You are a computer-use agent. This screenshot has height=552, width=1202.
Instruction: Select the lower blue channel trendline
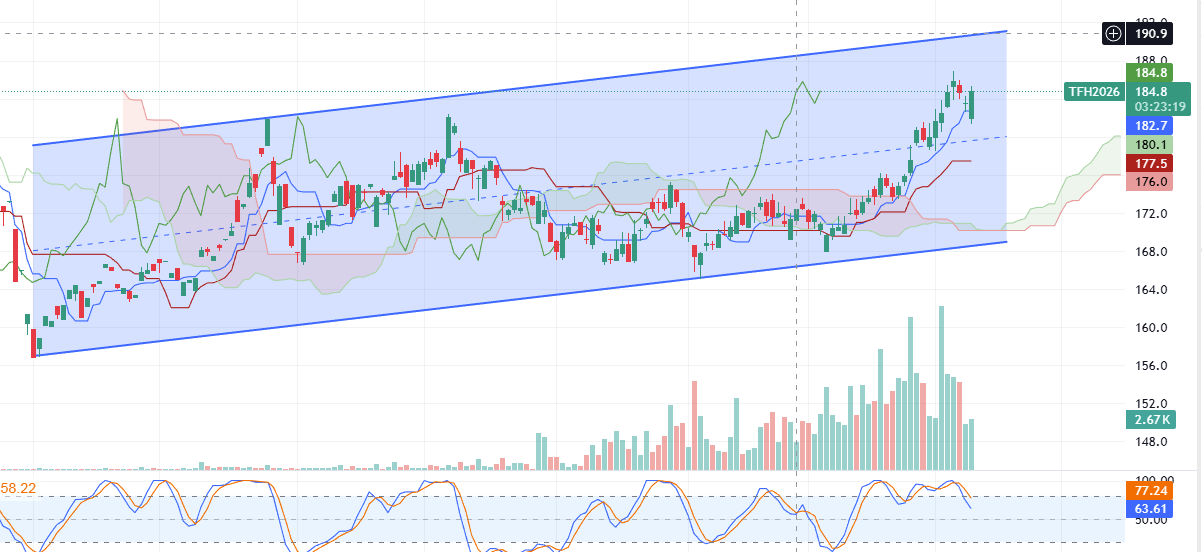(x=500, y=298)
